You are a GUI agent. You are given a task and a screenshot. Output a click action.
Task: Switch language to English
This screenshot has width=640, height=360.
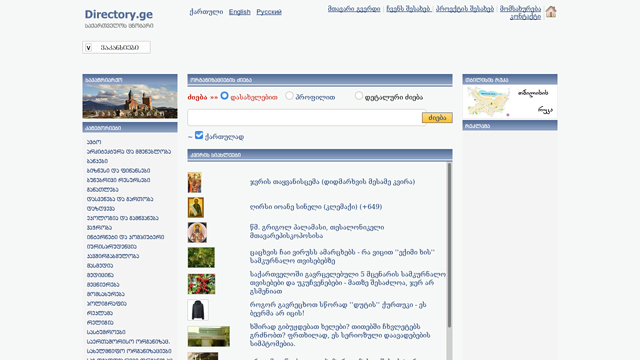point(240,12)
